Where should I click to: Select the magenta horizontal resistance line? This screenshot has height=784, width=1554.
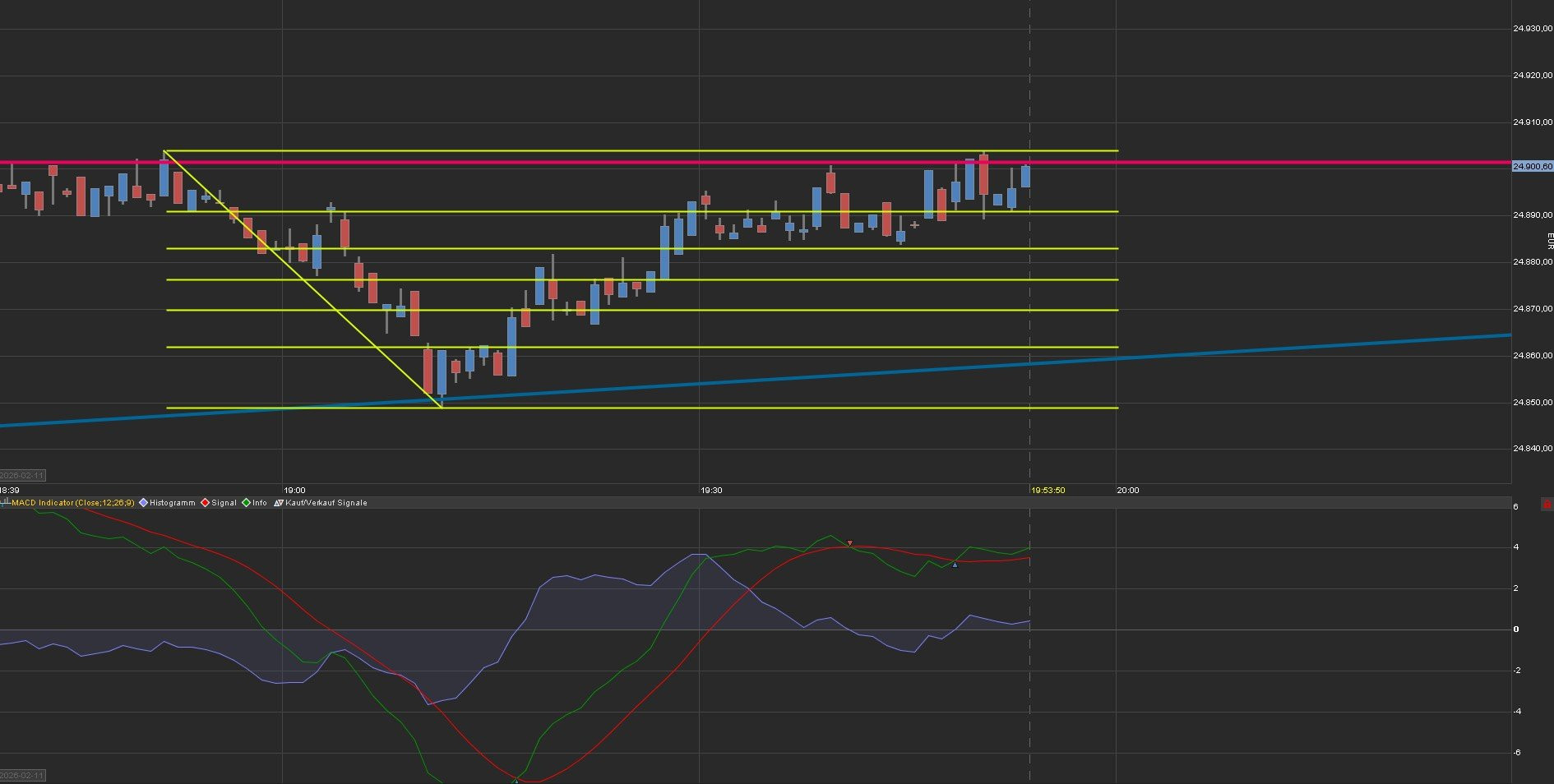tap(576, 163)
